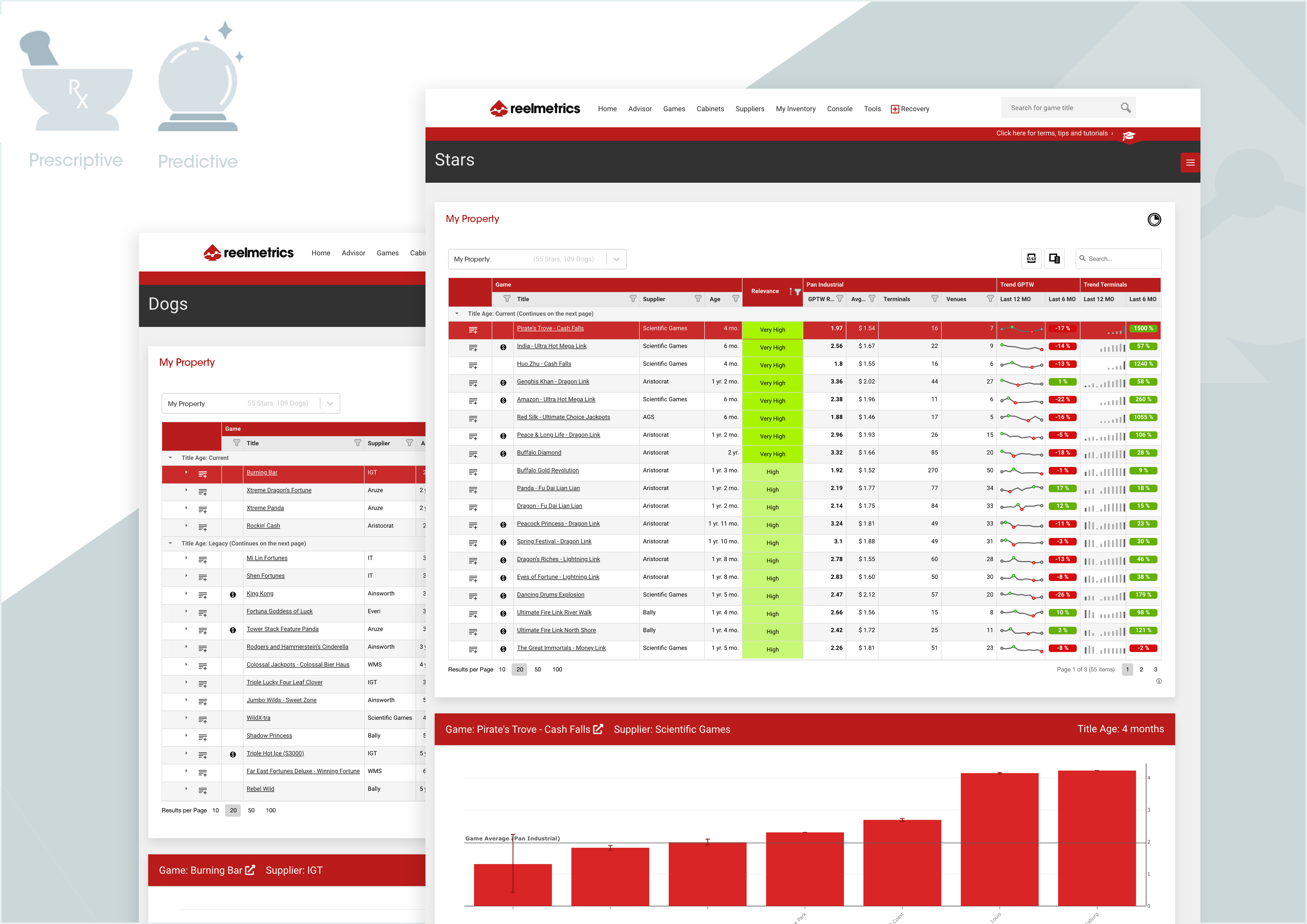Open Red Silk - Ultimate Choice Jackpots link
The height and width of the screenshot is (924, 1307).
(563, 417)
